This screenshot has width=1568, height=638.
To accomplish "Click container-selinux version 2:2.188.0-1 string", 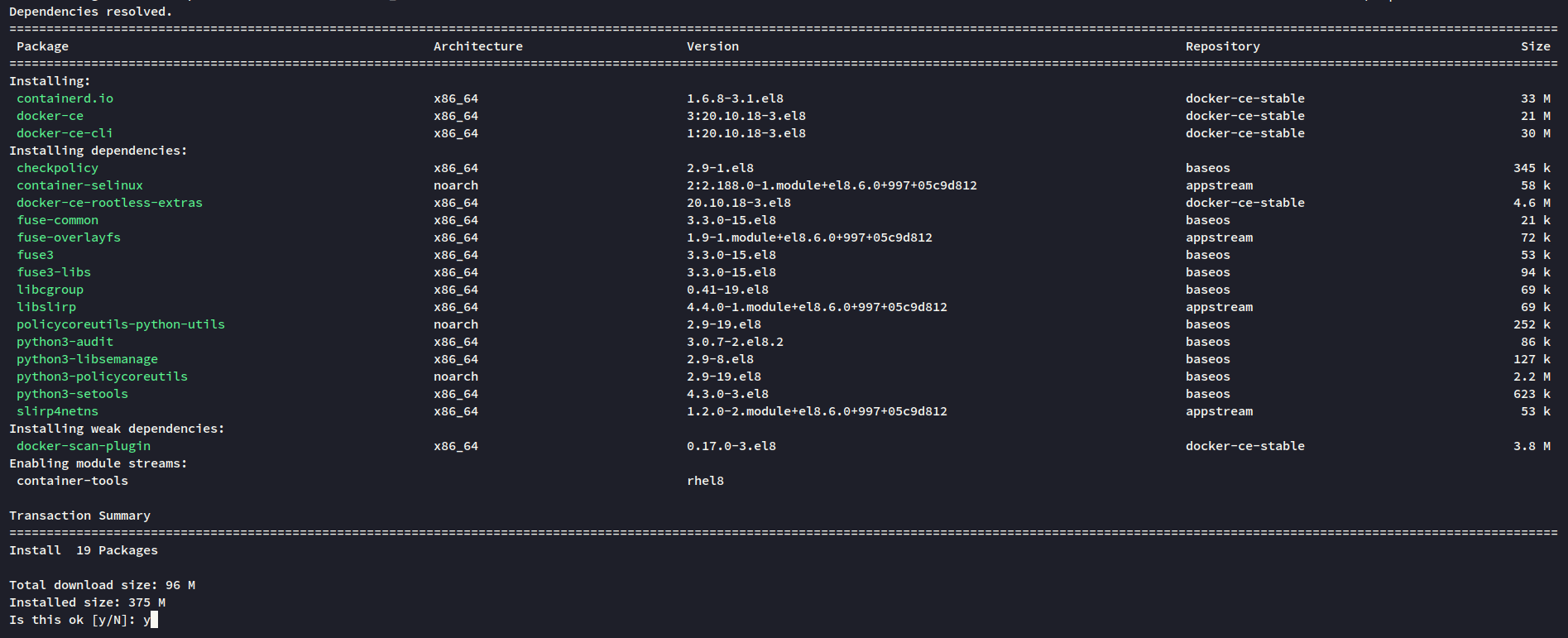I will click(832, 185).
